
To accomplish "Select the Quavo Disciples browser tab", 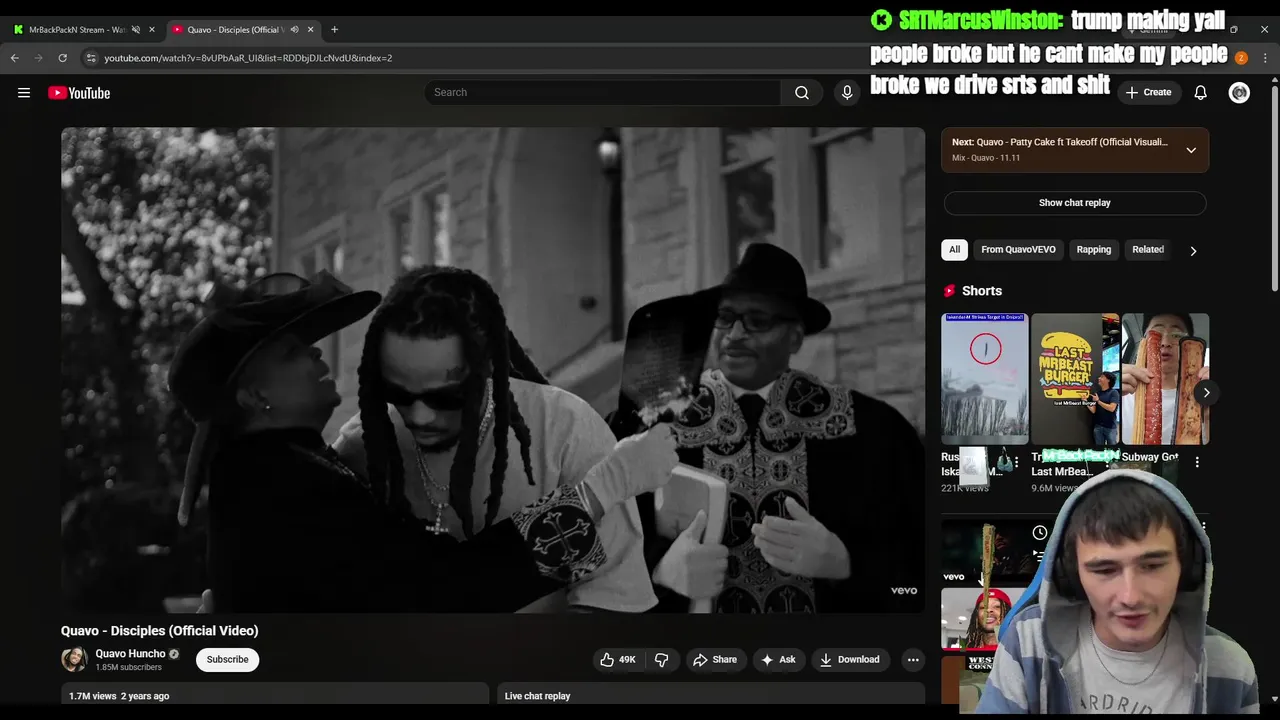I will (x=236, y=29).
